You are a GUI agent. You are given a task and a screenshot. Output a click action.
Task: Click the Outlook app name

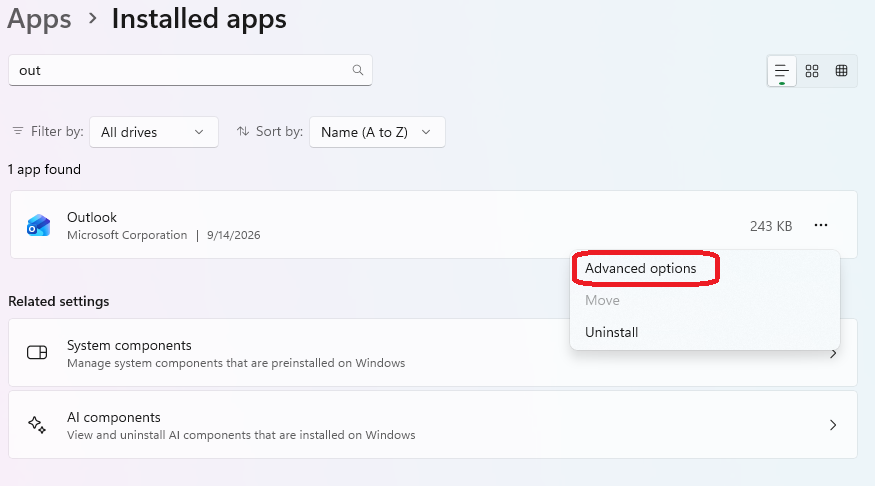92,217
